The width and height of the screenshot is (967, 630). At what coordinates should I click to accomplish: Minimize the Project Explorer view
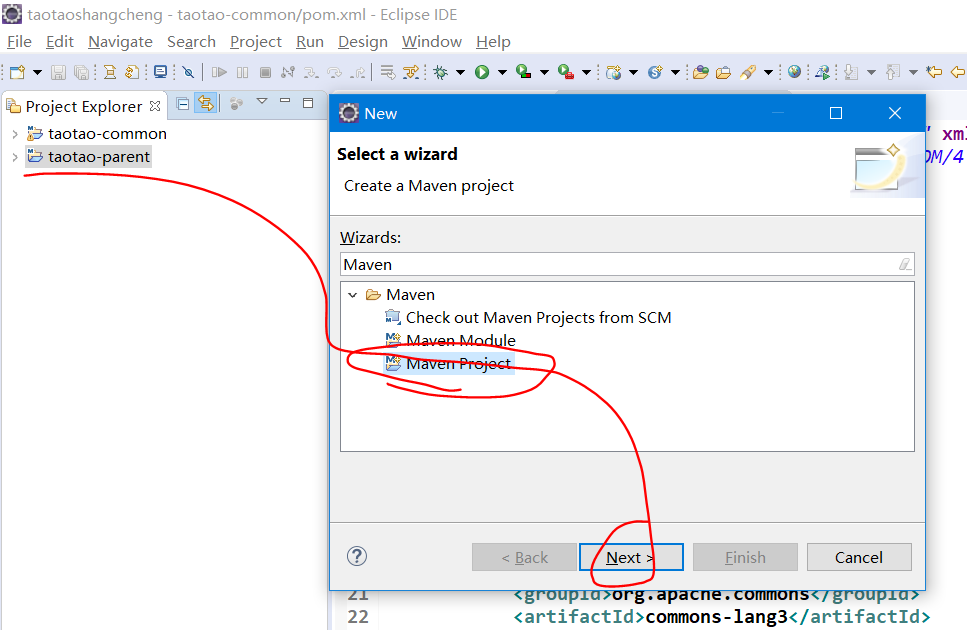(285, 100)
